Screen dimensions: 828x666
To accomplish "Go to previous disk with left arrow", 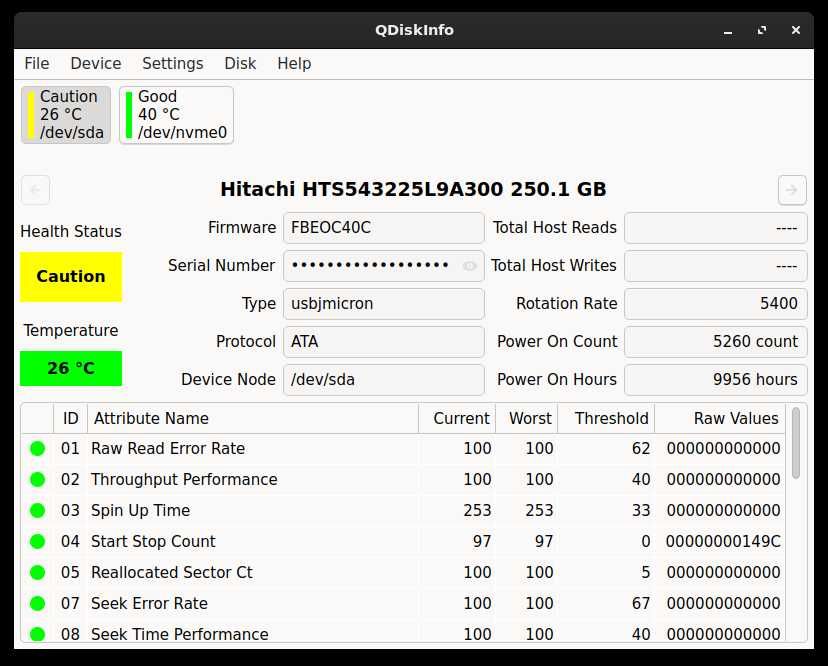I will (x=35, y=190).
